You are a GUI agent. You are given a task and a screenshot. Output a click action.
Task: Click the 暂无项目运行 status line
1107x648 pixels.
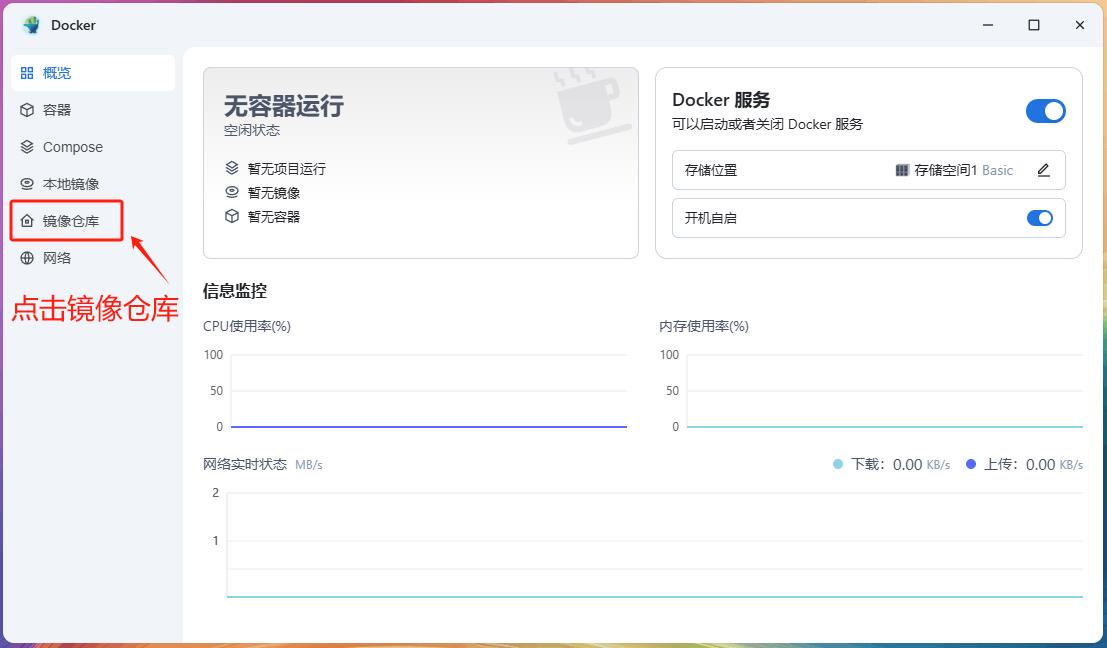[286, 169]
